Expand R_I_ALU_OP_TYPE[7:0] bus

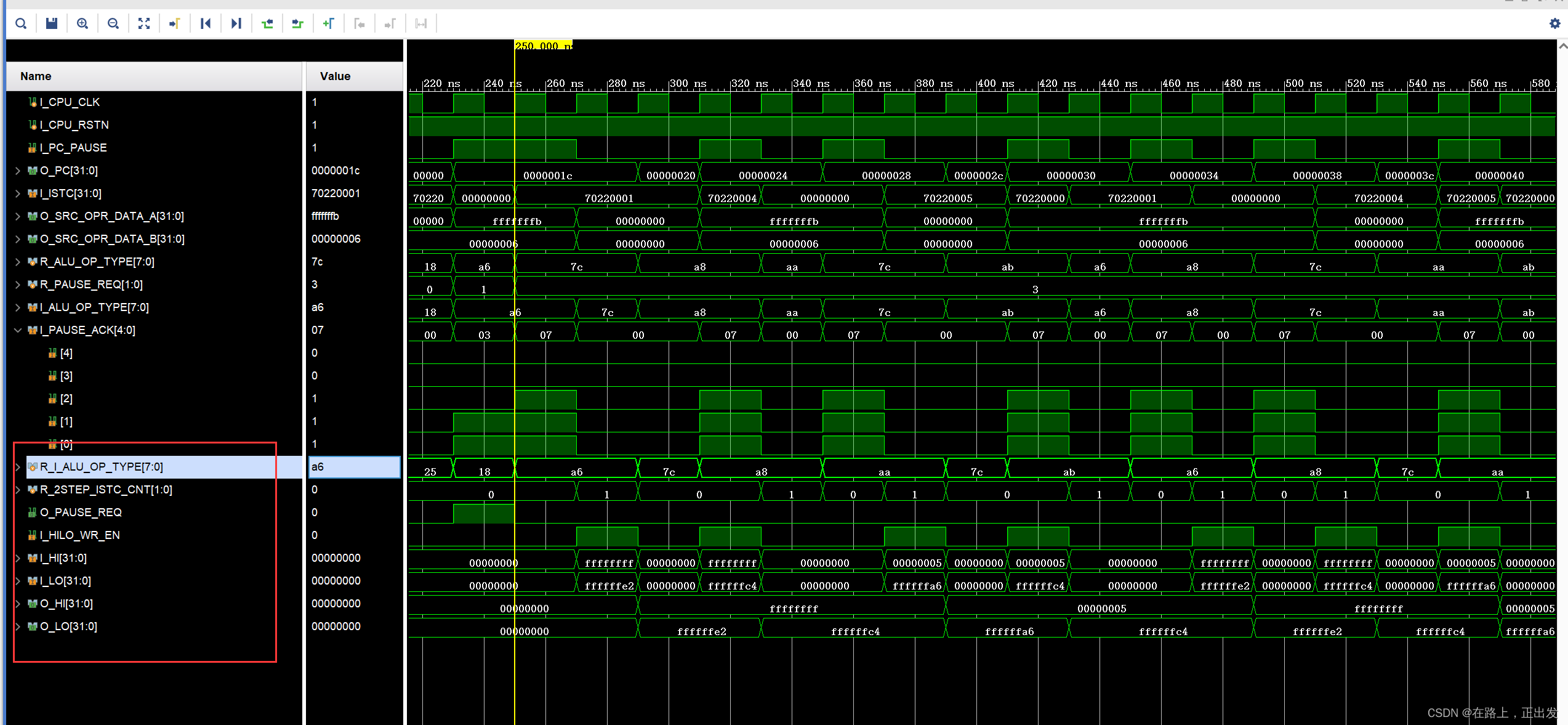click(x=18, y=467)
